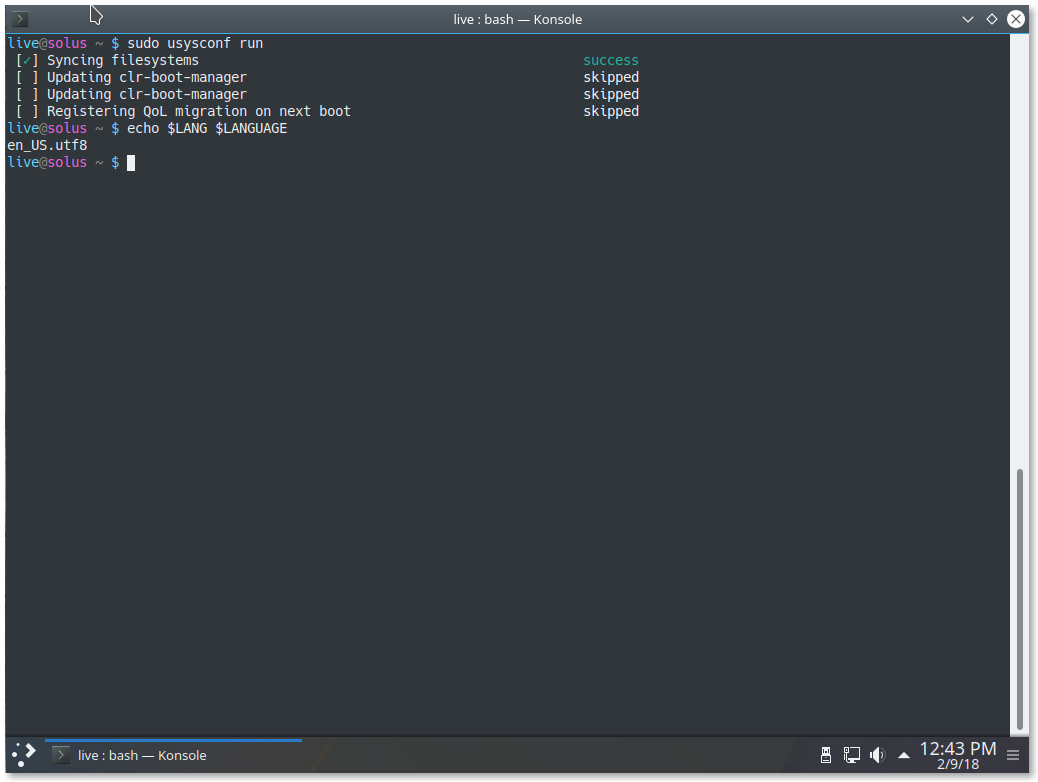1038x782 pixels.
Task: Click the date 2/9/18 in the panel
Action: point(957,764)
